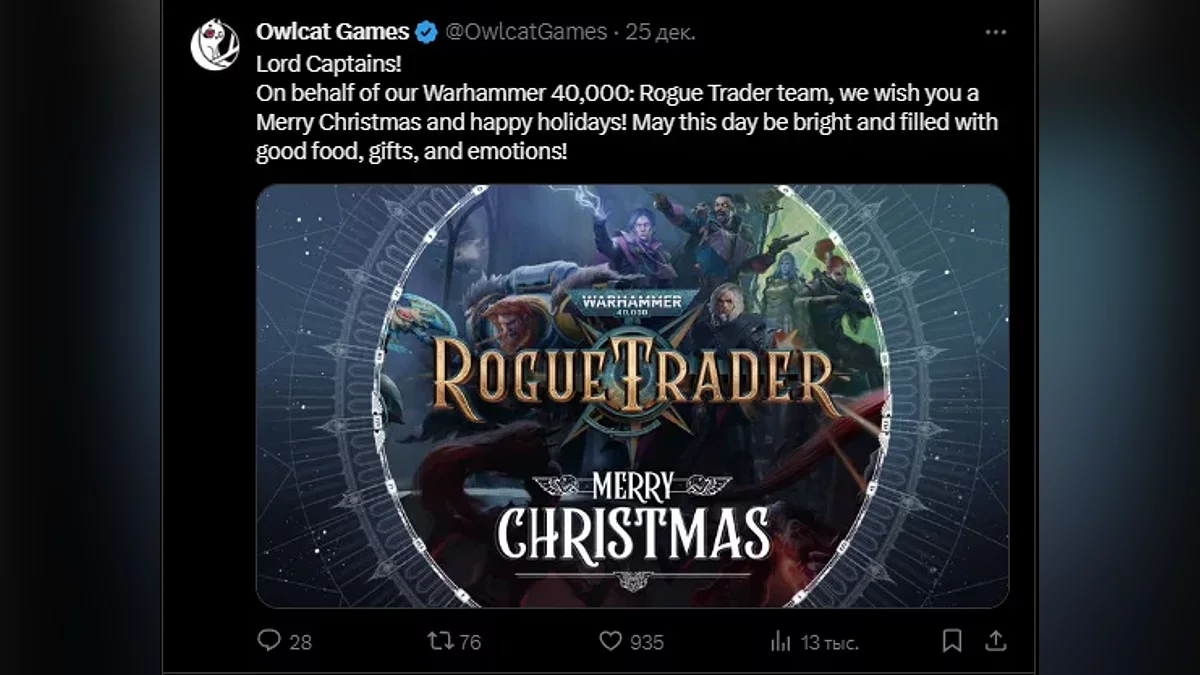Open the Owlcat Games profile avatar

[215, 46]
